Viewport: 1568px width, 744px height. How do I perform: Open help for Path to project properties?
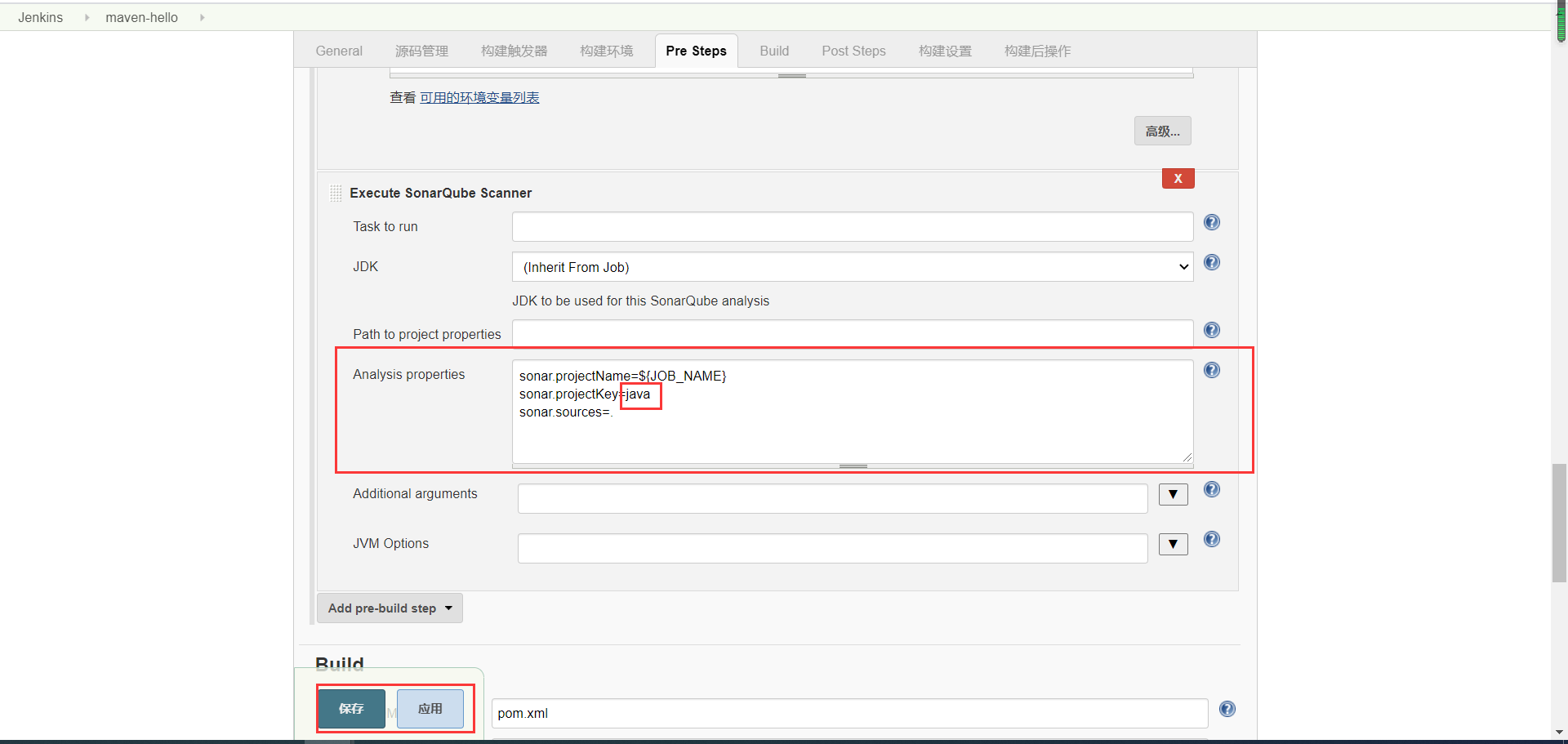pyautogui.click(x=1212, y=330)
